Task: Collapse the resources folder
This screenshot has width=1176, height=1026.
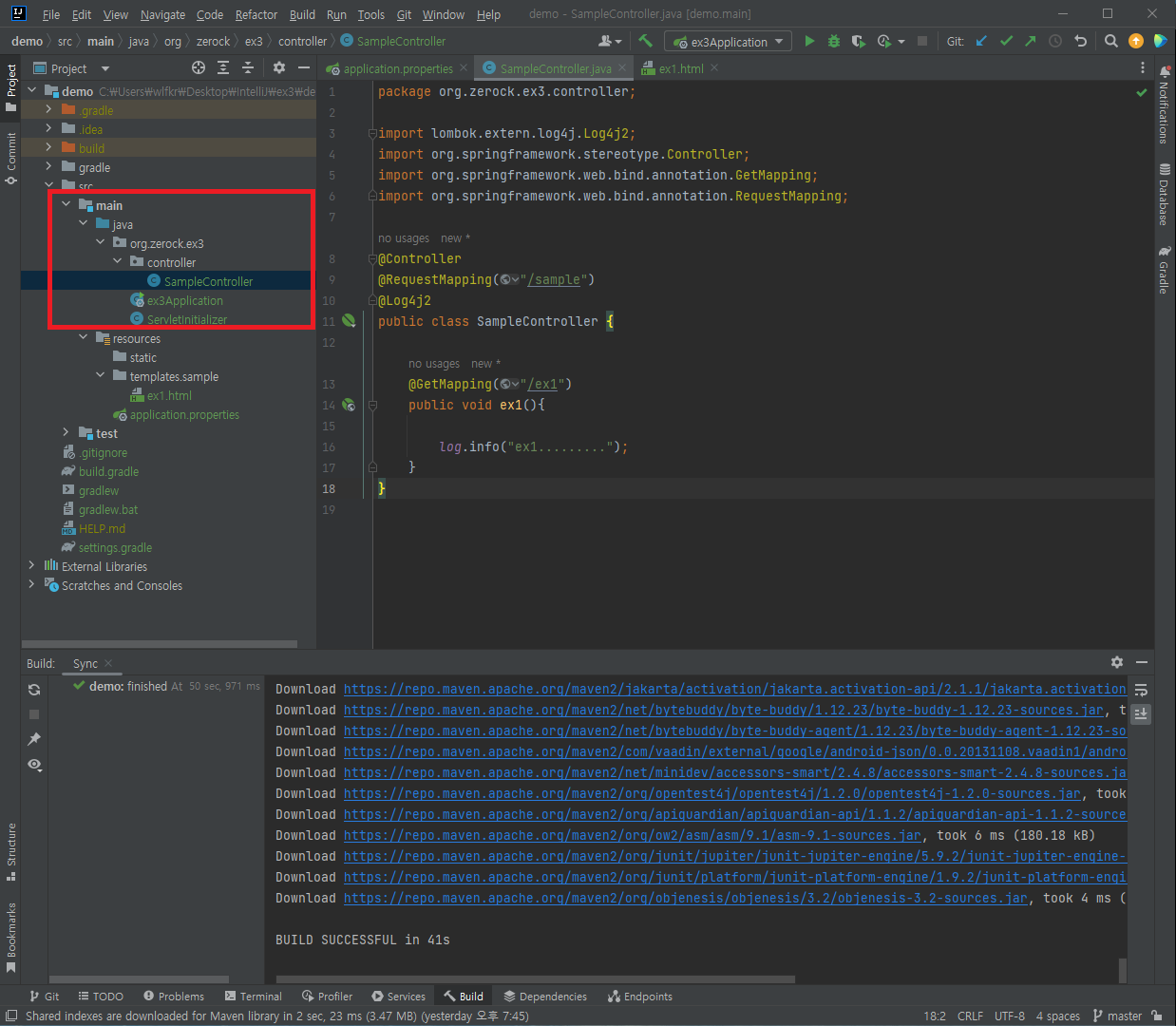Action: (x=83, y=338)
